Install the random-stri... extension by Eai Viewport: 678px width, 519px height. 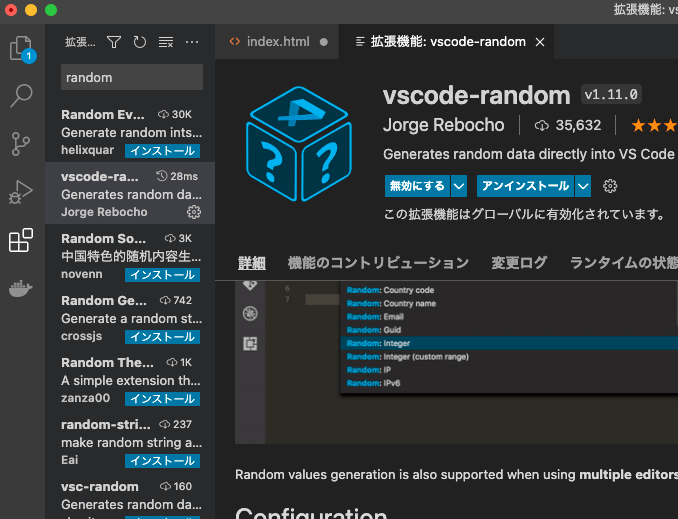coord(163,461)
